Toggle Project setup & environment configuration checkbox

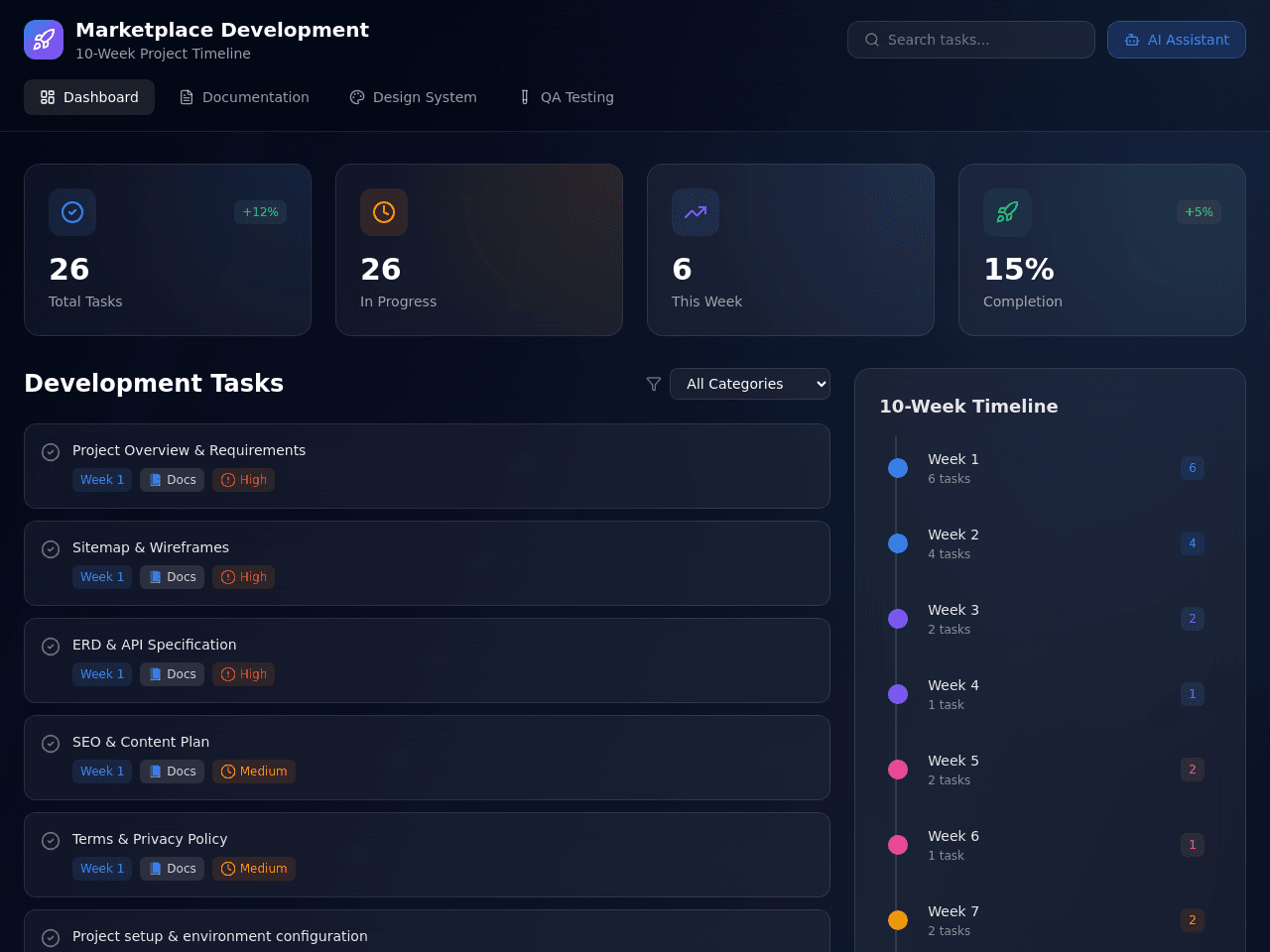pyautogui.click(x=51, y=938)
